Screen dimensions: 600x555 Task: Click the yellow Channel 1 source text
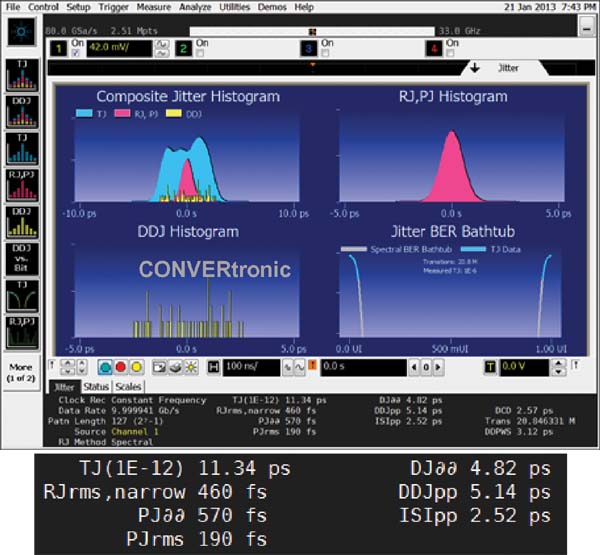135,432
